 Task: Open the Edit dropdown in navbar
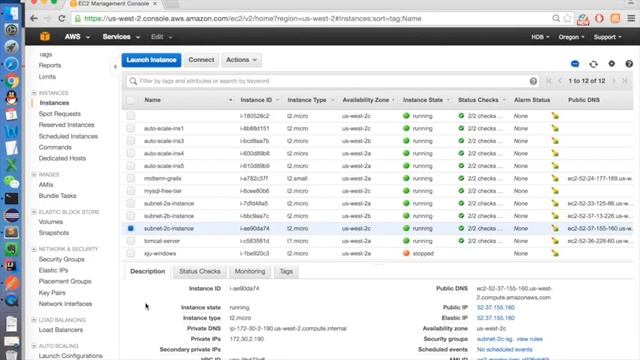click(162, 37)
